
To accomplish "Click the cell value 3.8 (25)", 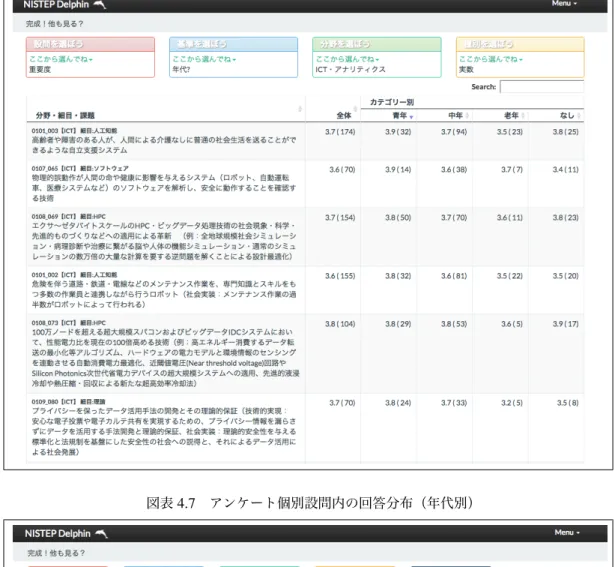I will point(565,132).
